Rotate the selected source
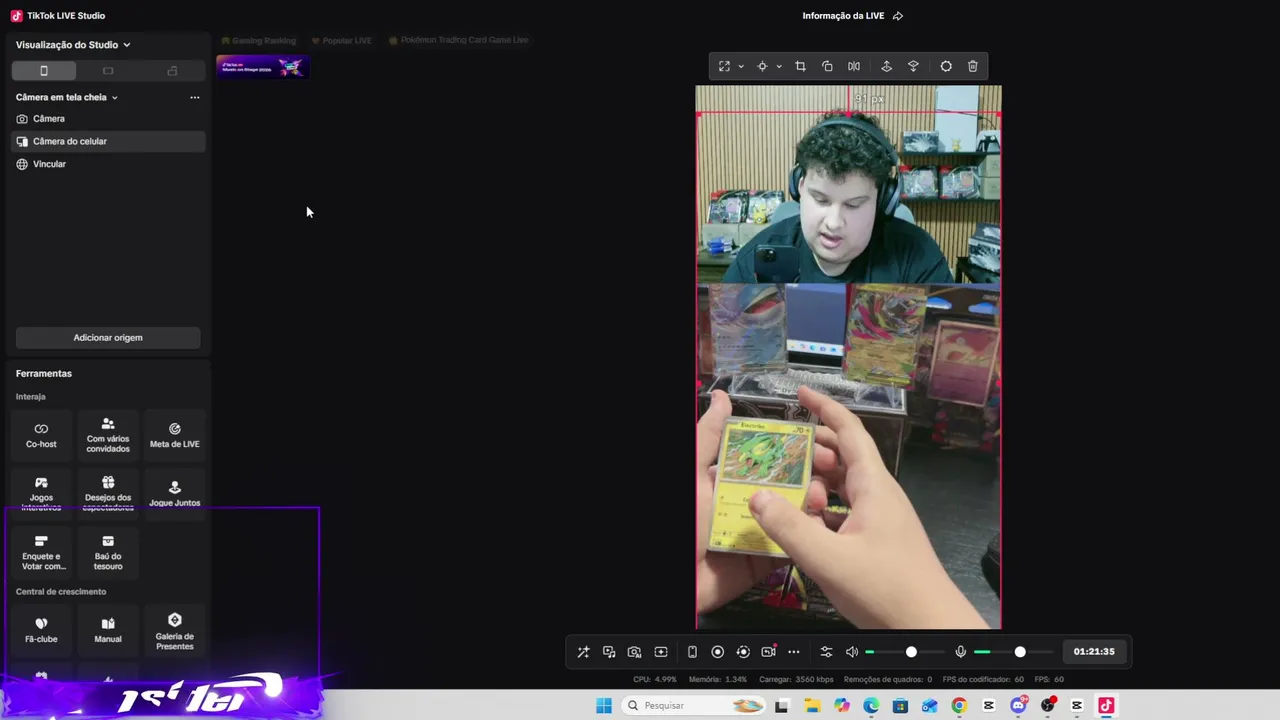This screenshot has height=720, width=1280. coord(827,66)
